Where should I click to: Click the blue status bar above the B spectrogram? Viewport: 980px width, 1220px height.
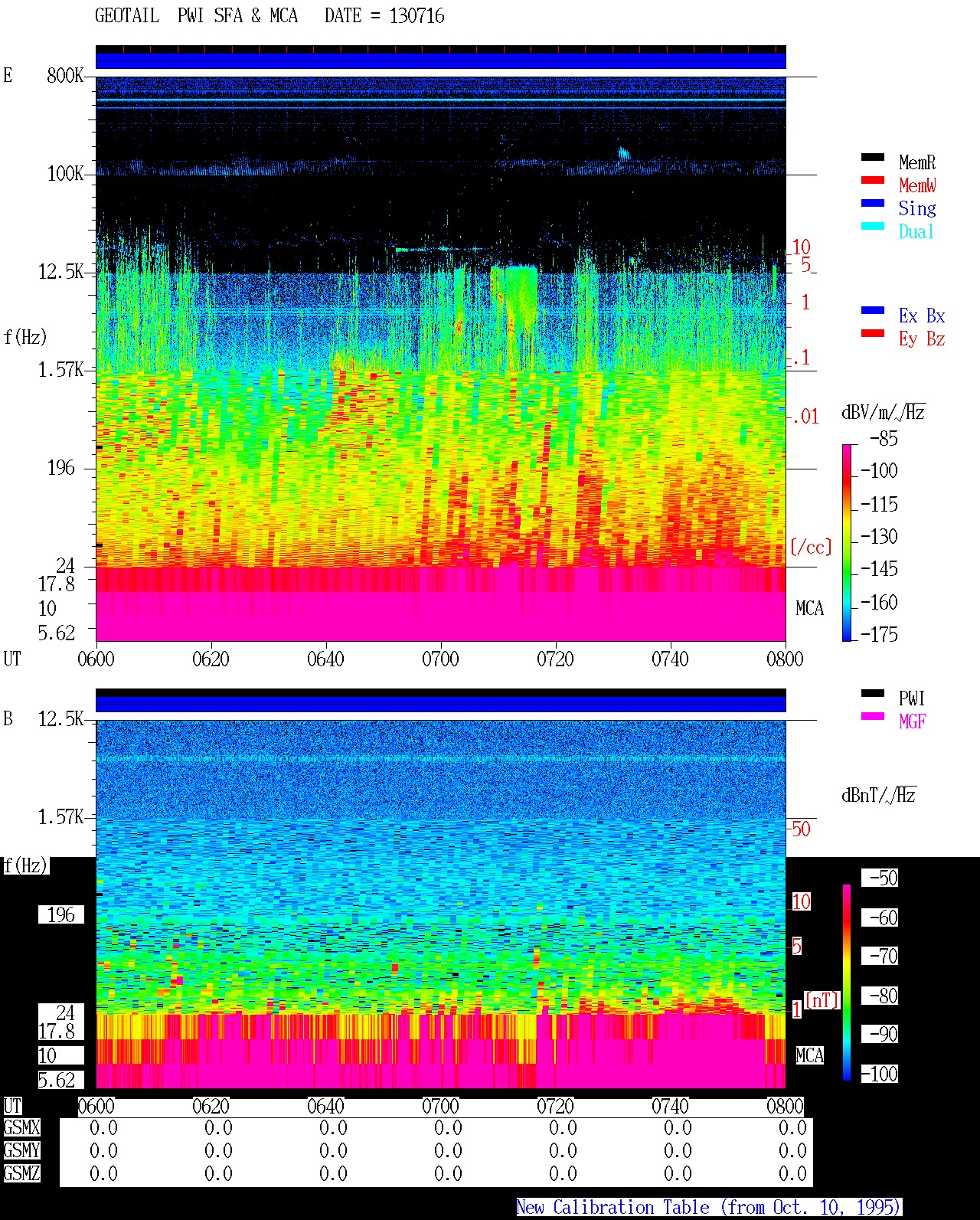coord(440,703)
